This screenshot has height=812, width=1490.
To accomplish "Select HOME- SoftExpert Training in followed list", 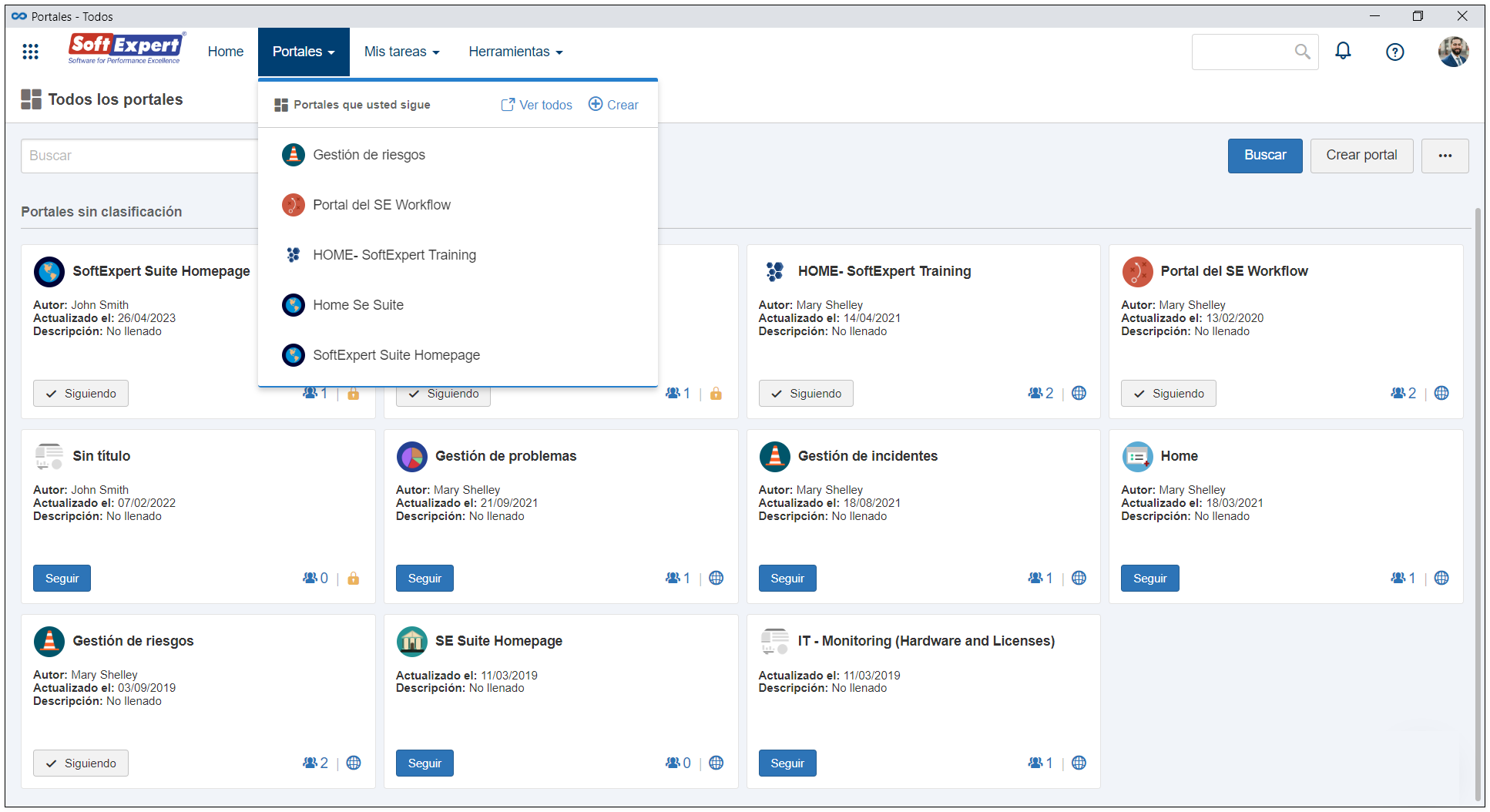I will click(458, 255).
